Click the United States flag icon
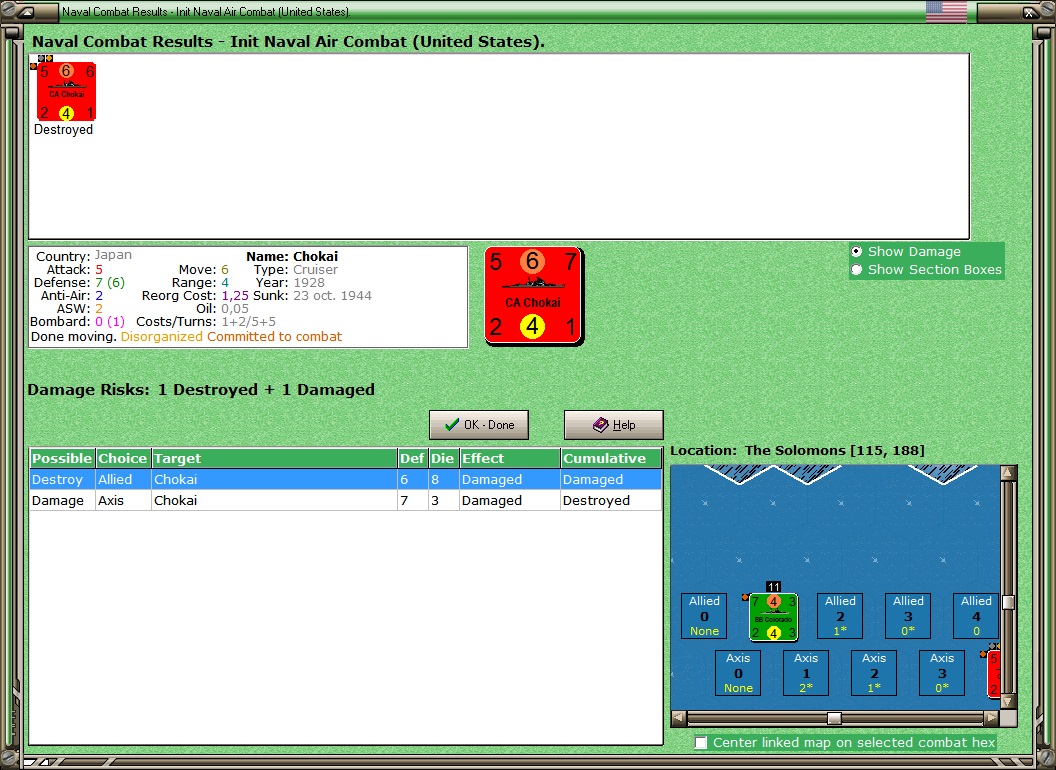The width and height of the screenshot is (1056, 770). point(946,11)
